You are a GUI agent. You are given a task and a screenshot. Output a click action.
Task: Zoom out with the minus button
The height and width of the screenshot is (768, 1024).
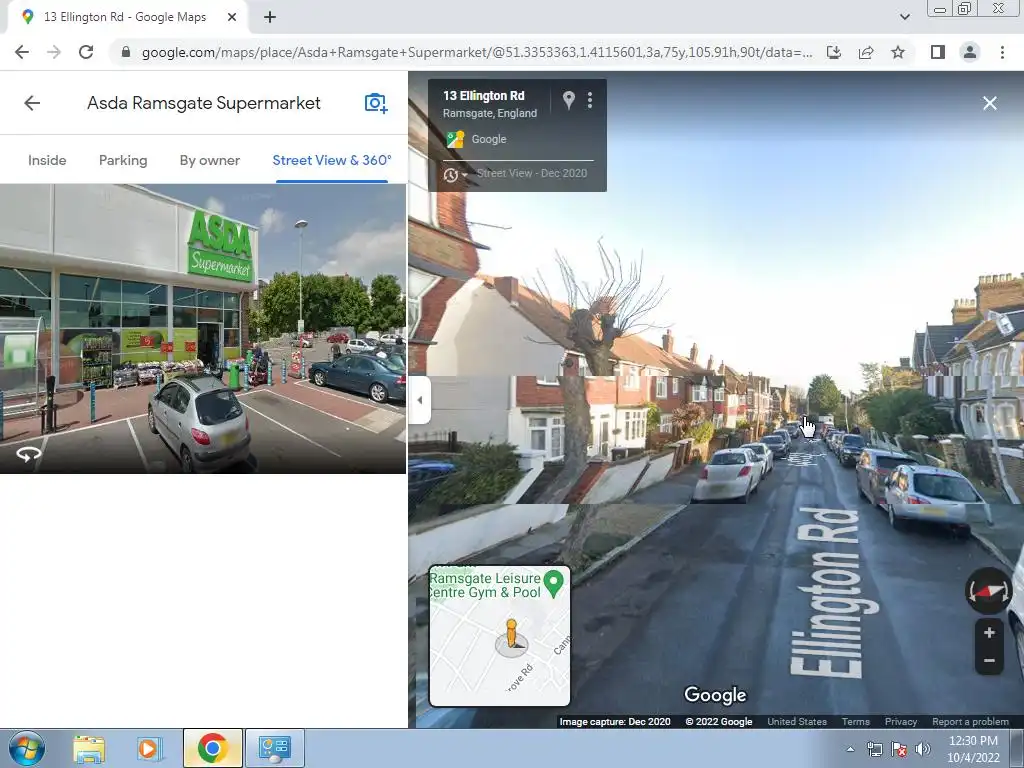(989, 660)
